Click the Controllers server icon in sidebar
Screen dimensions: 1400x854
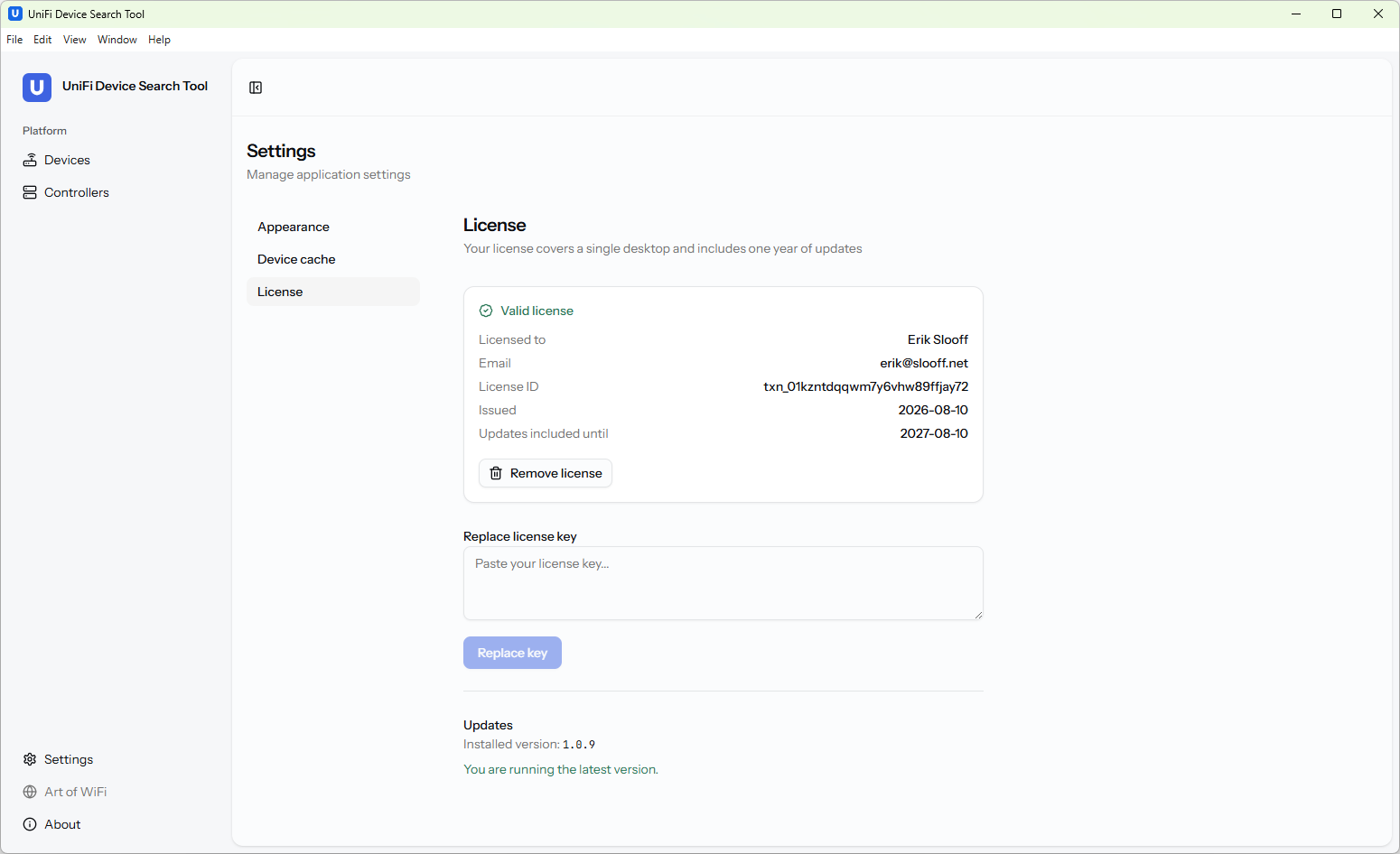(30, 192)
